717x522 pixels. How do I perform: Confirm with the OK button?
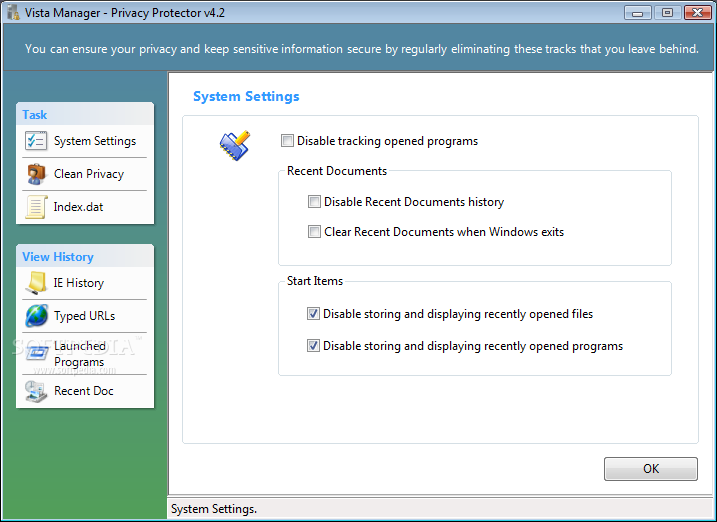651,469
